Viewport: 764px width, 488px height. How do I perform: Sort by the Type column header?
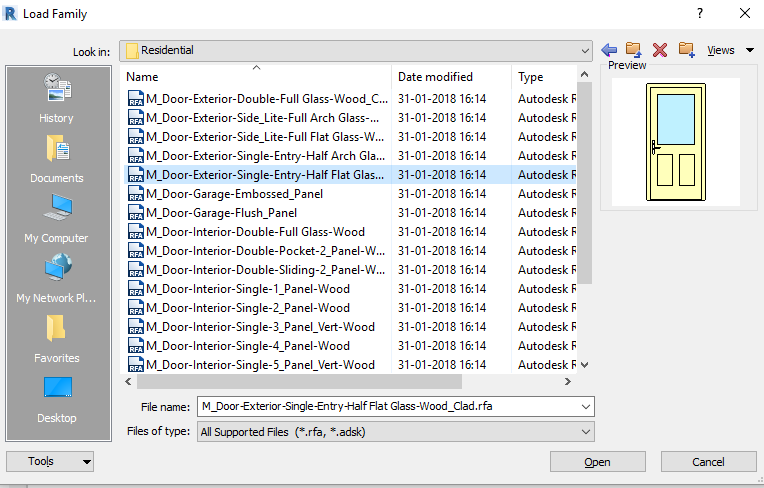point(544,76)
